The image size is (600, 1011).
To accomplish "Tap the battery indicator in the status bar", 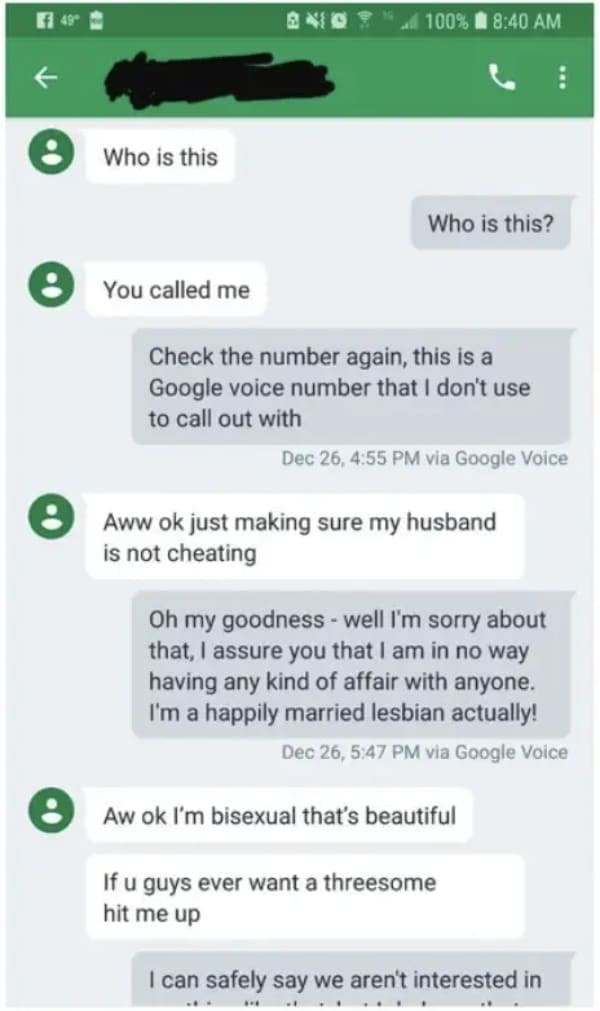I will click(x=479, y=21).
